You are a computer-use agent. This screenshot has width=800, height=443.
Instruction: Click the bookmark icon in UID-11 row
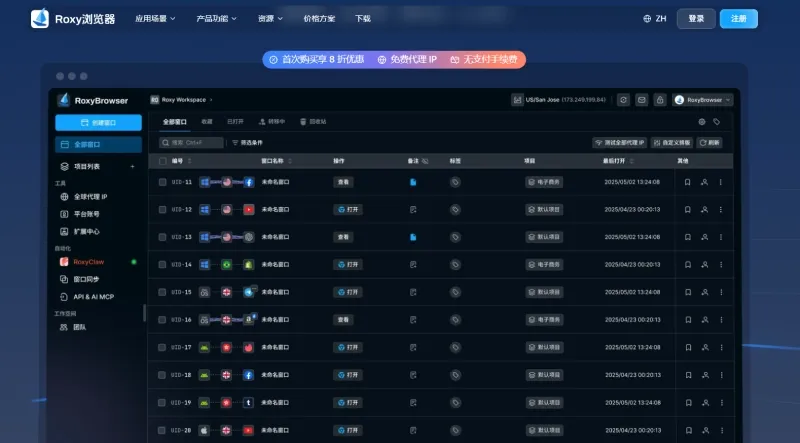pyautogui.click(x=687, y=182)
